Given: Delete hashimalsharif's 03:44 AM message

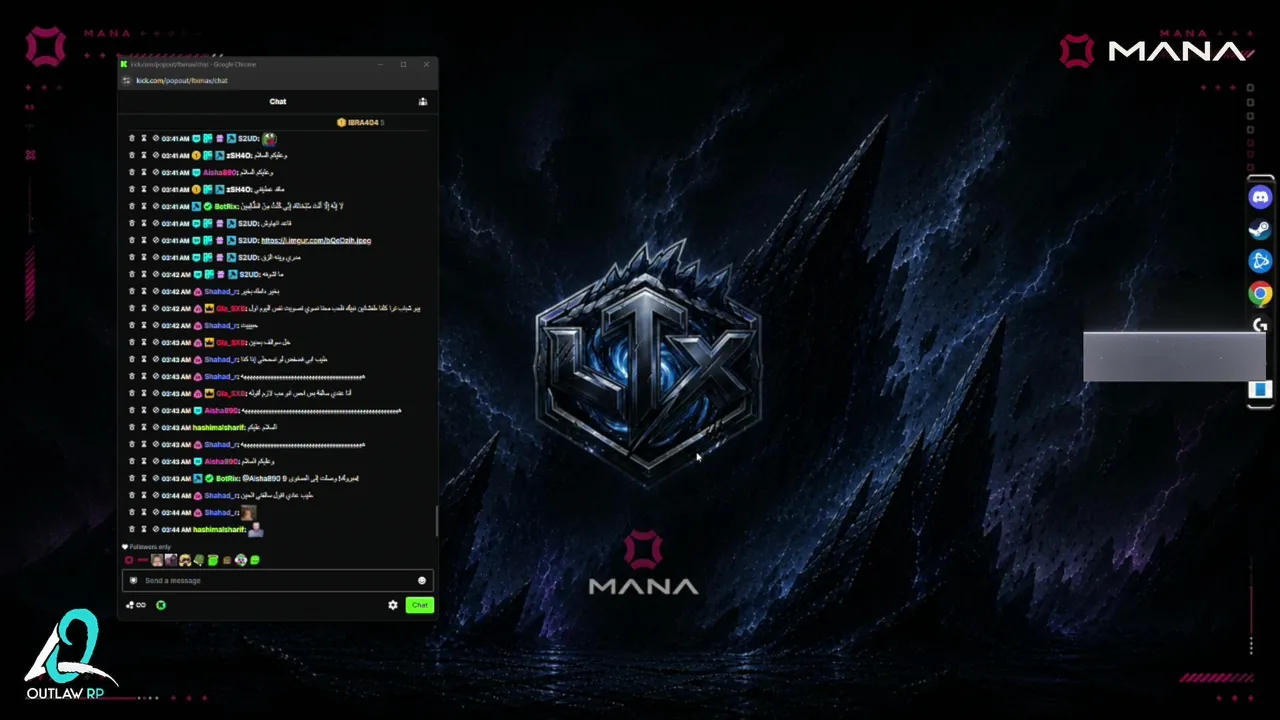Looking at the screenshot, I should (131, 529).
